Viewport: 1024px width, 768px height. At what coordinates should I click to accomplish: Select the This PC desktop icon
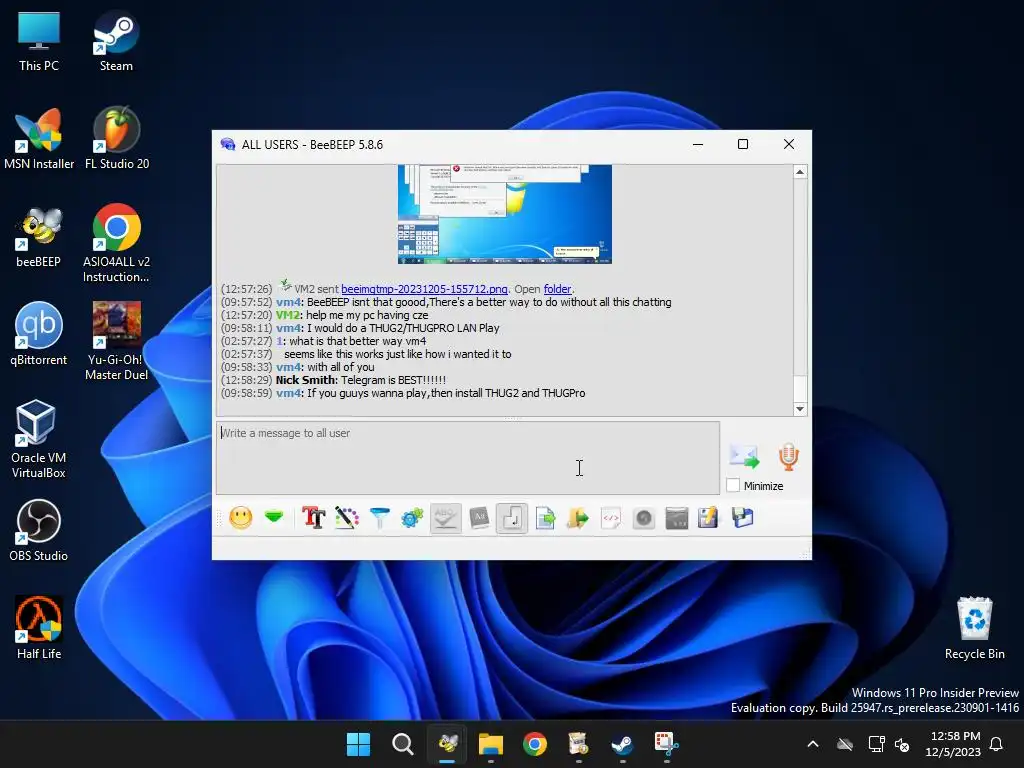[x=39, y=41]
